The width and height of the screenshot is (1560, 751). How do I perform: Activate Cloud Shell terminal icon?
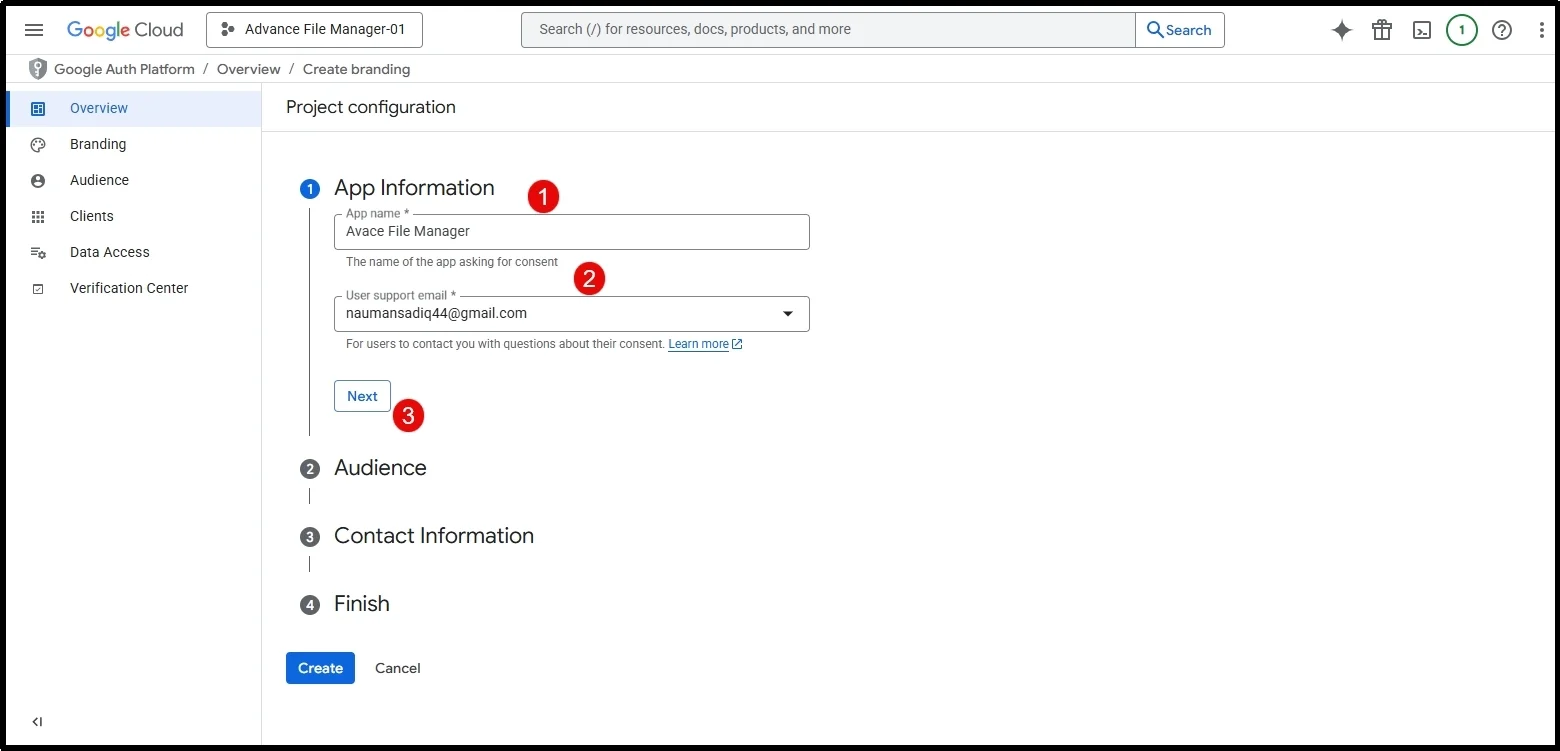pyautogui.click(x=1422, y=30)
